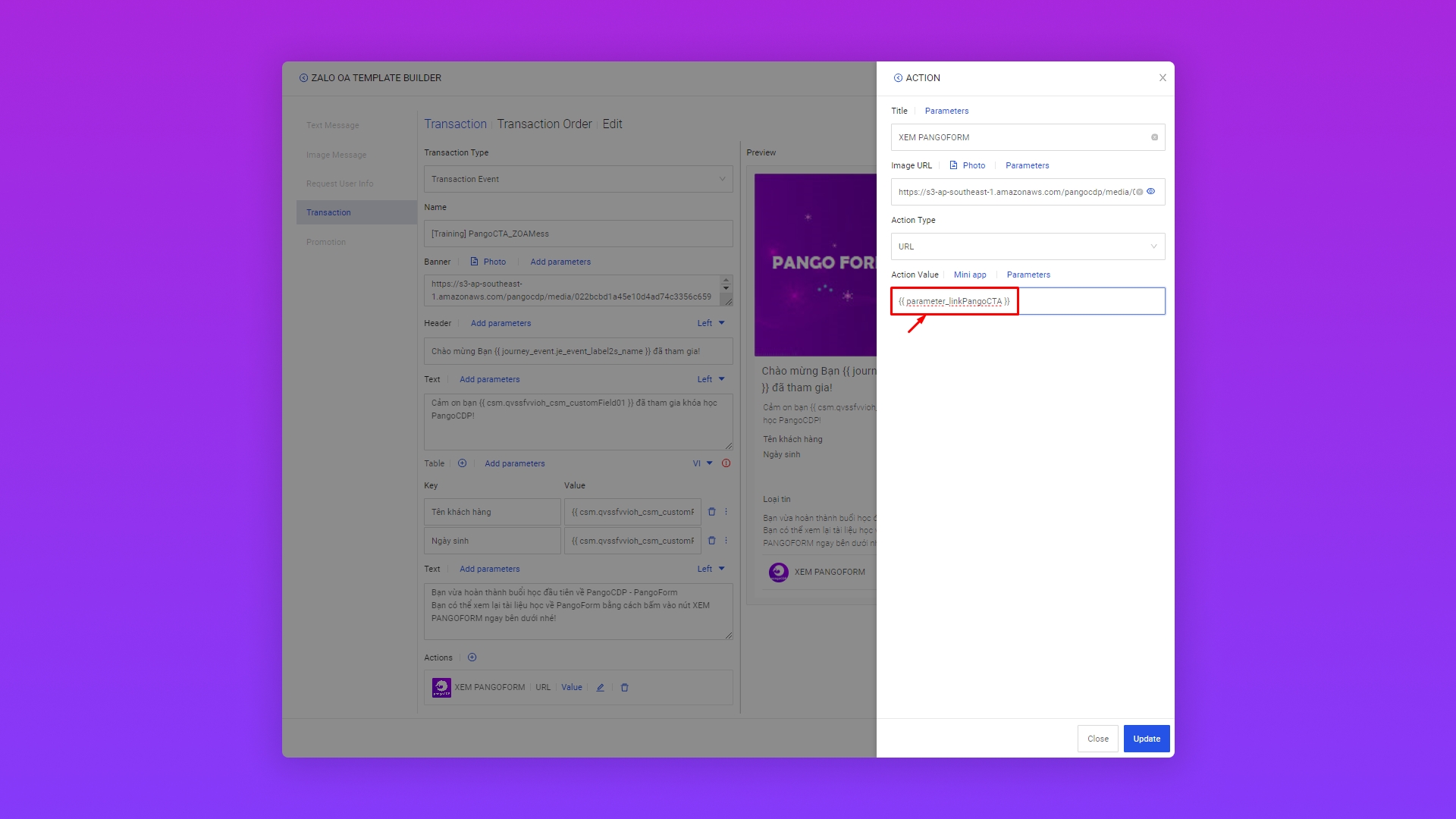Switch to Image Message sidebar tab
Image resolution: width=1456 pixels, height=819 pixels.
coord(336,155)
